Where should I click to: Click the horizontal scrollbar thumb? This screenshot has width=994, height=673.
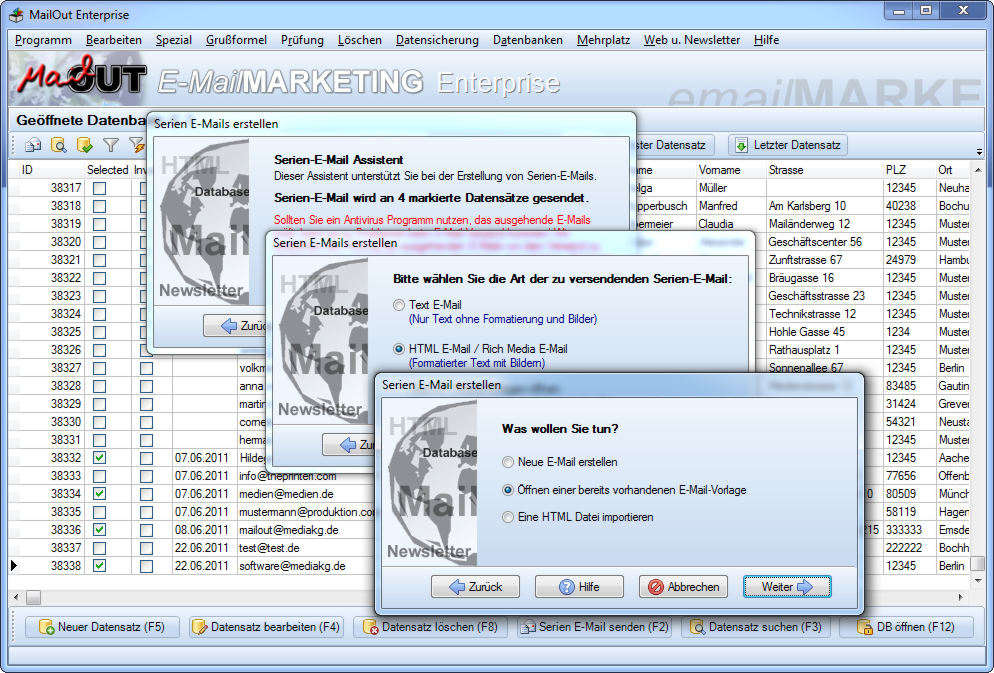(x=33, y=597)
